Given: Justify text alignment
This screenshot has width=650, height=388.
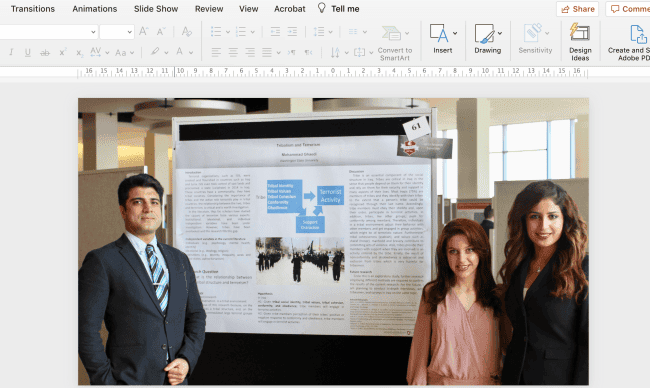Looking at the screenshot, I should pos(267,52).
